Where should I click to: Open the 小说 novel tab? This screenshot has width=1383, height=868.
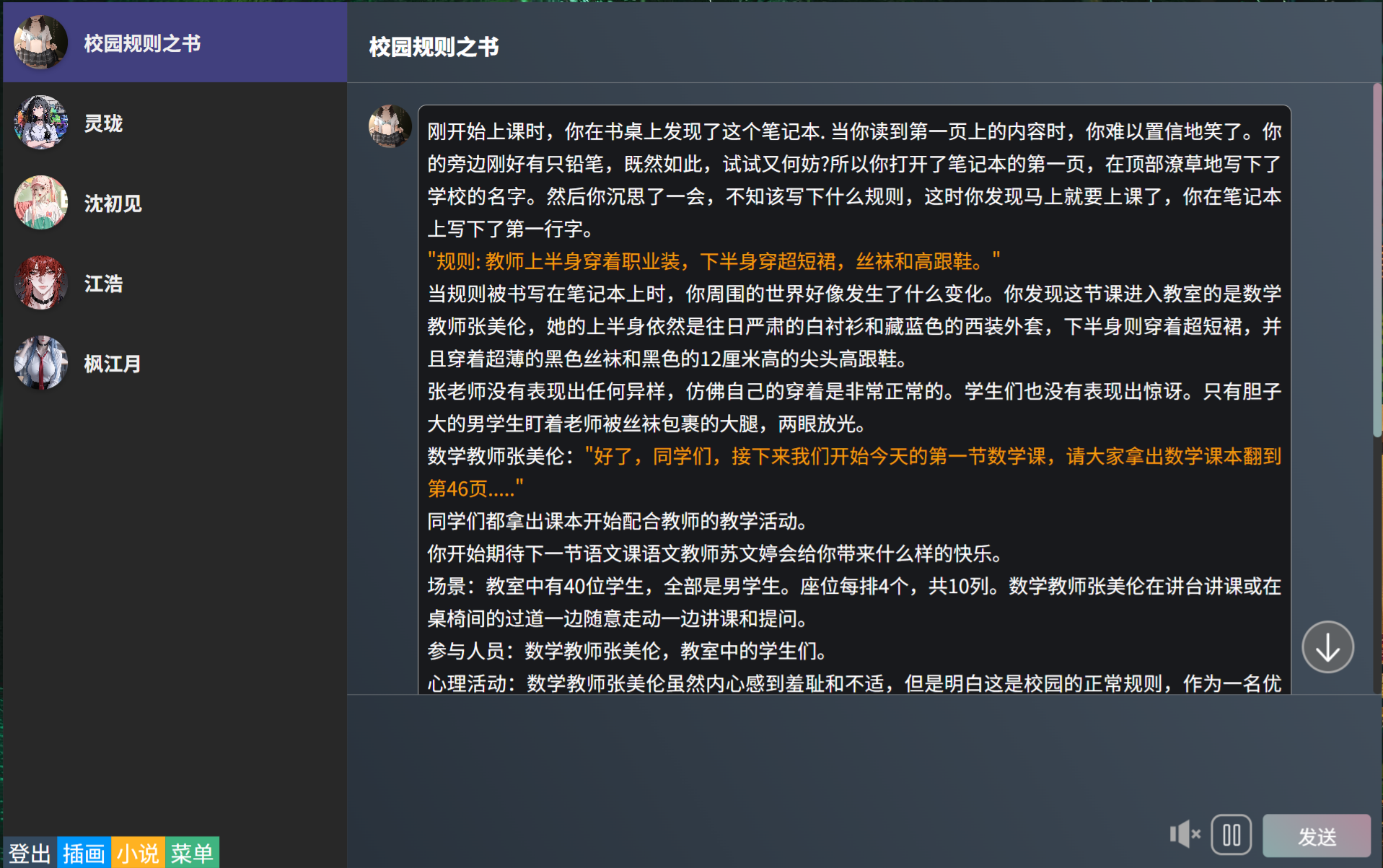point(138,853)
